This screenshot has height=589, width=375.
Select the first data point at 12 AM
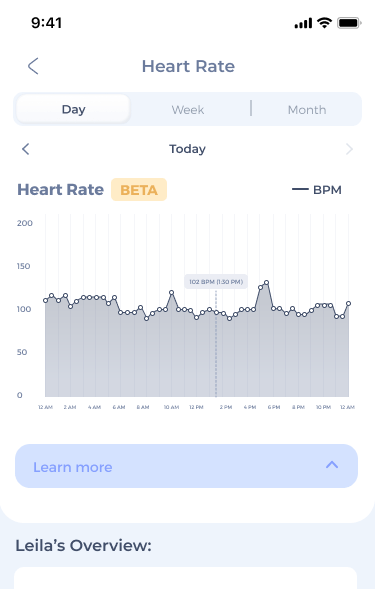(45, 301)
